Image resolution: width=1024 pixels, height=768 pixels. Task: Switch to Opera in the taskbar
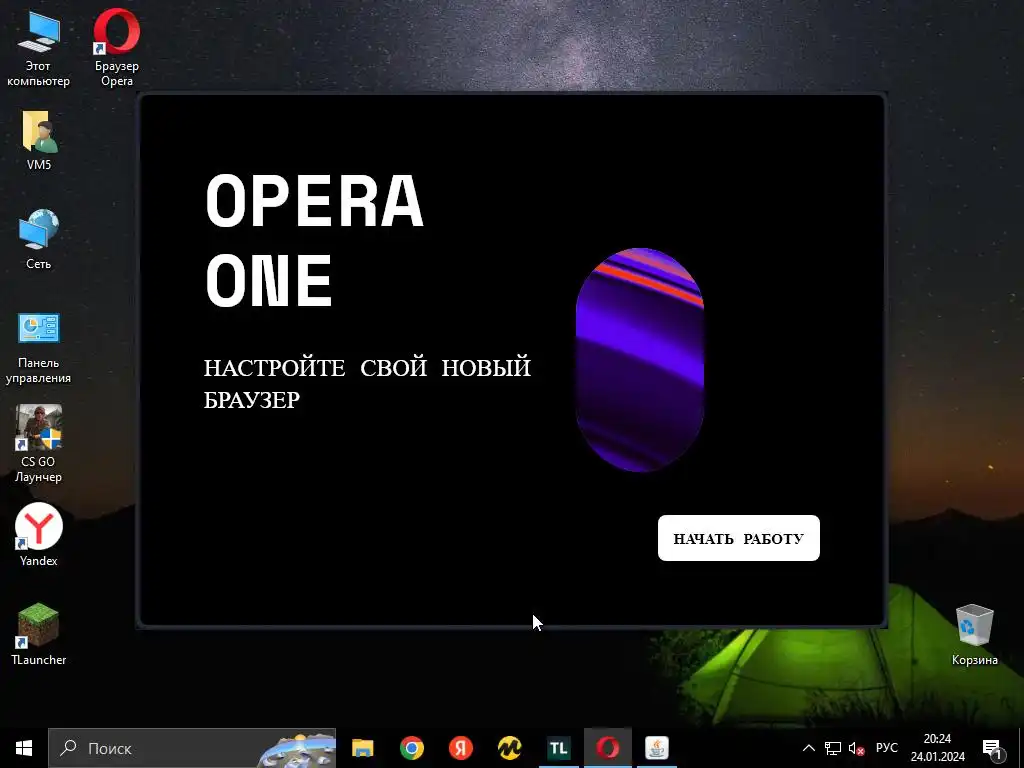click(607, 748)
